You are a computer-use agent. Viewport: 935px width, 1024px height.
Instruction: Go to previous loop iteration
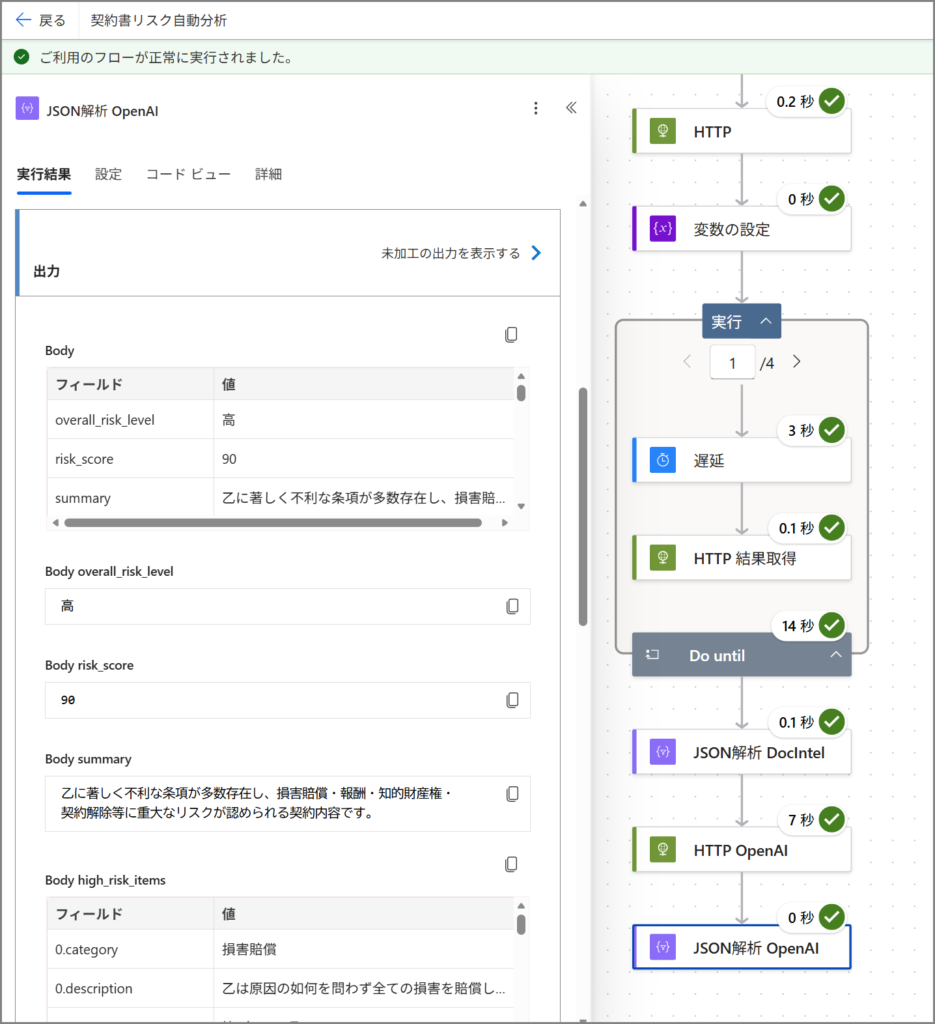click(x=687, y=362)
